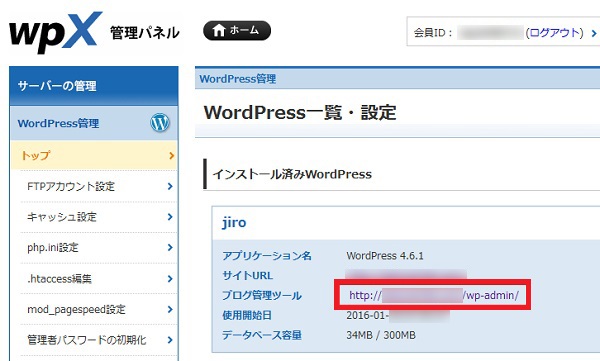Click chevron beside FTPアカウント設定
600x361 pixels.
(170, 186)
